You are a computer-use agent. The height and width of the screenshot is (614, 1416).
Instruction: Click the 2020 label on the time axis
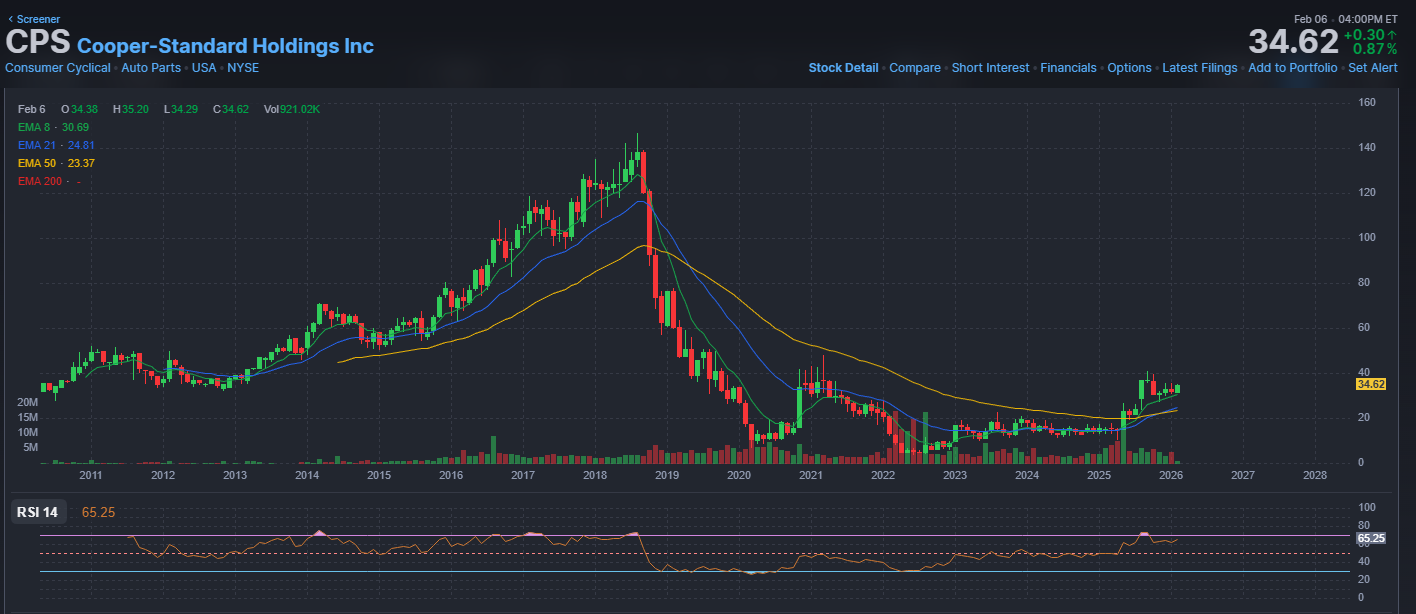point(739,475)
